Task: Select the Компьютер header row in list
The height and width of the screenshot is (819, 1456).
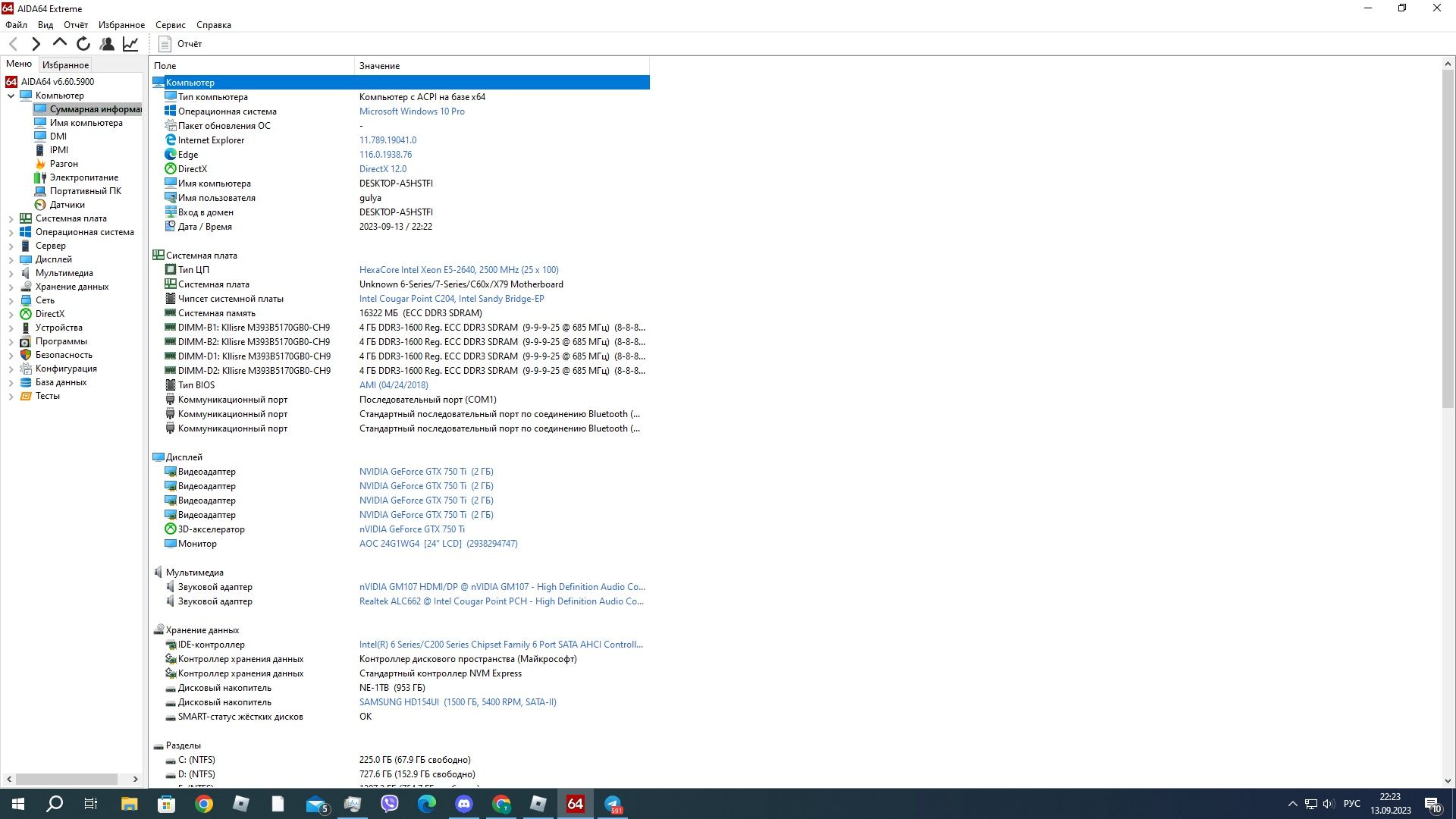Action: pos(400,83)
